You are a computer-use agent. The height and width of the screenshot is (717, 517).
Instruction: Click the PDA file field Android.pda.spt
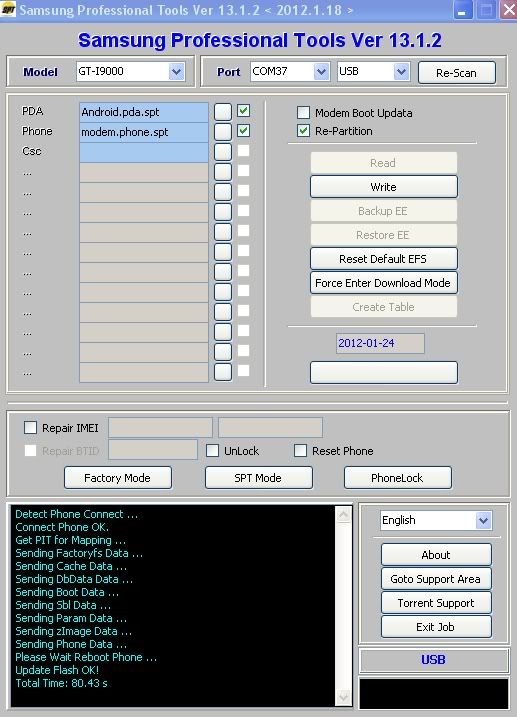pyautogui.click(x=144, y=112)
